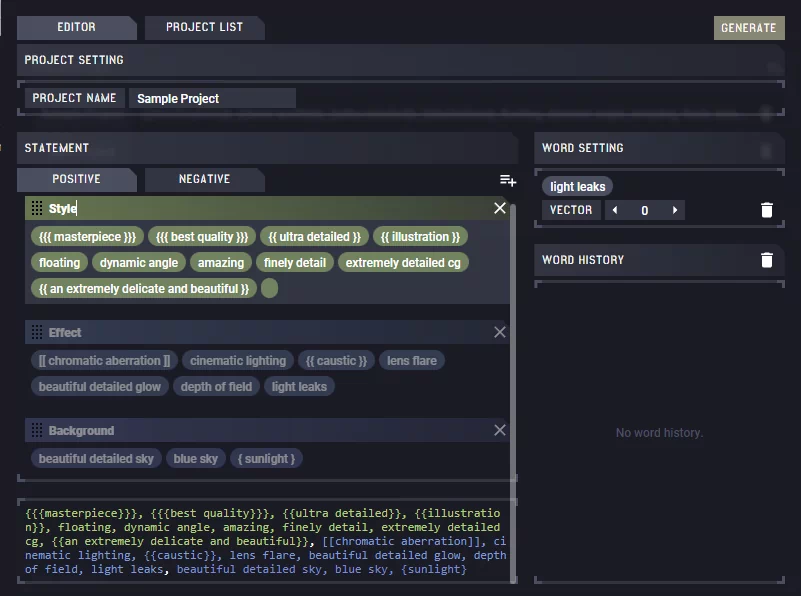
Task: Clear word history with trash icon
Action: pos(767,260)
